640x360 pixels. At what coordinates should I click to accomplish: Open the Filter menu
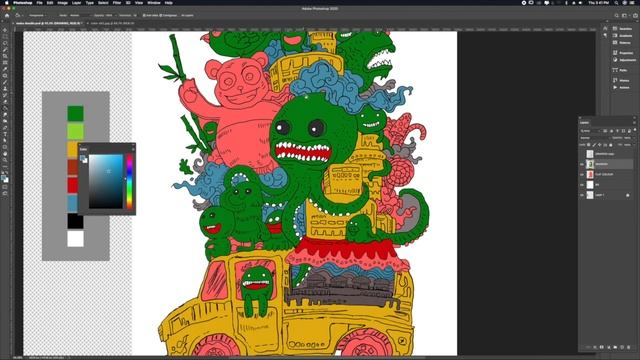click(117, 2)
